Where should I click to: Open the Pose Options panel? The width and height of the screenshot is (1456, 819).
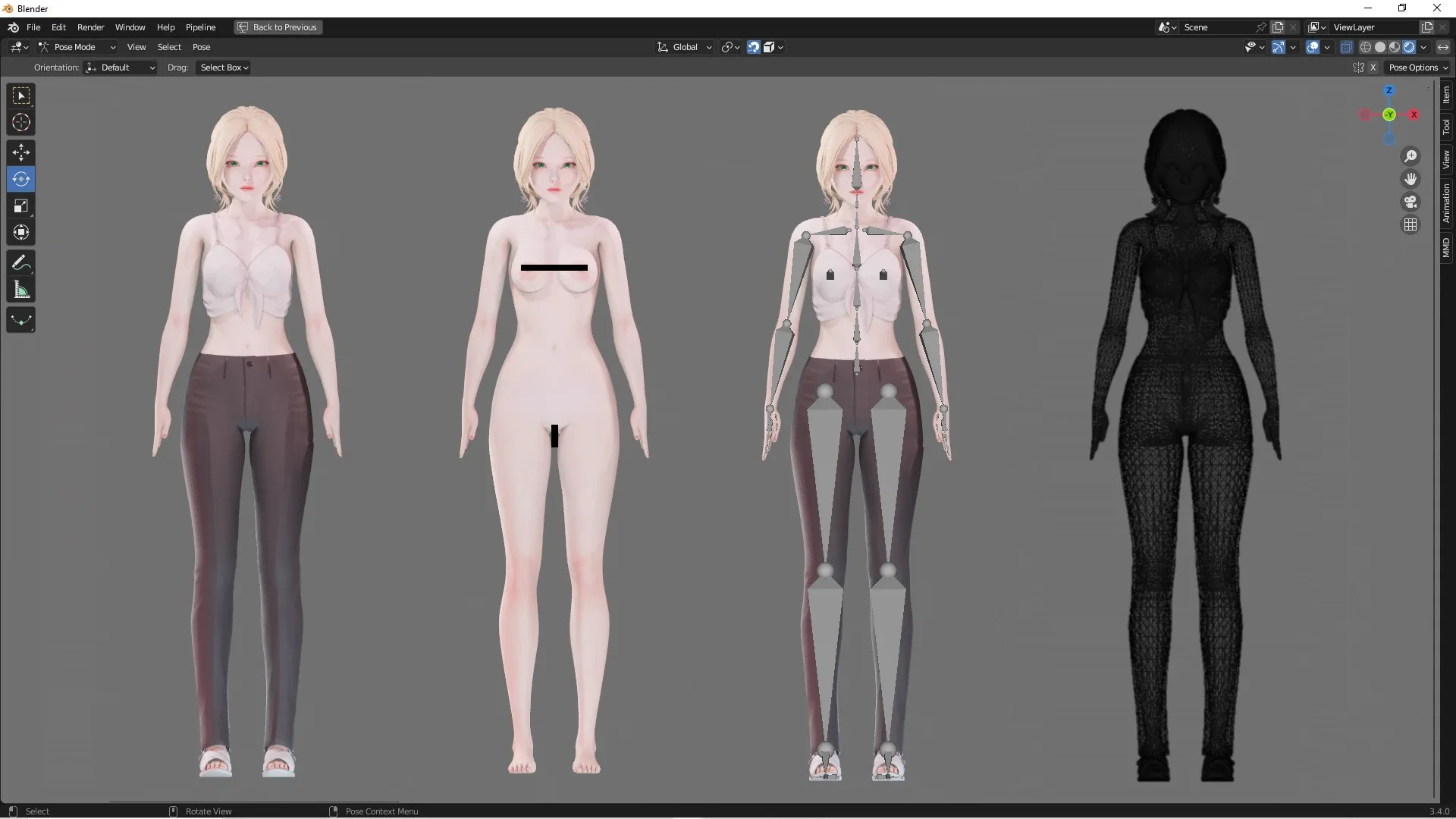pos(1418,67)
